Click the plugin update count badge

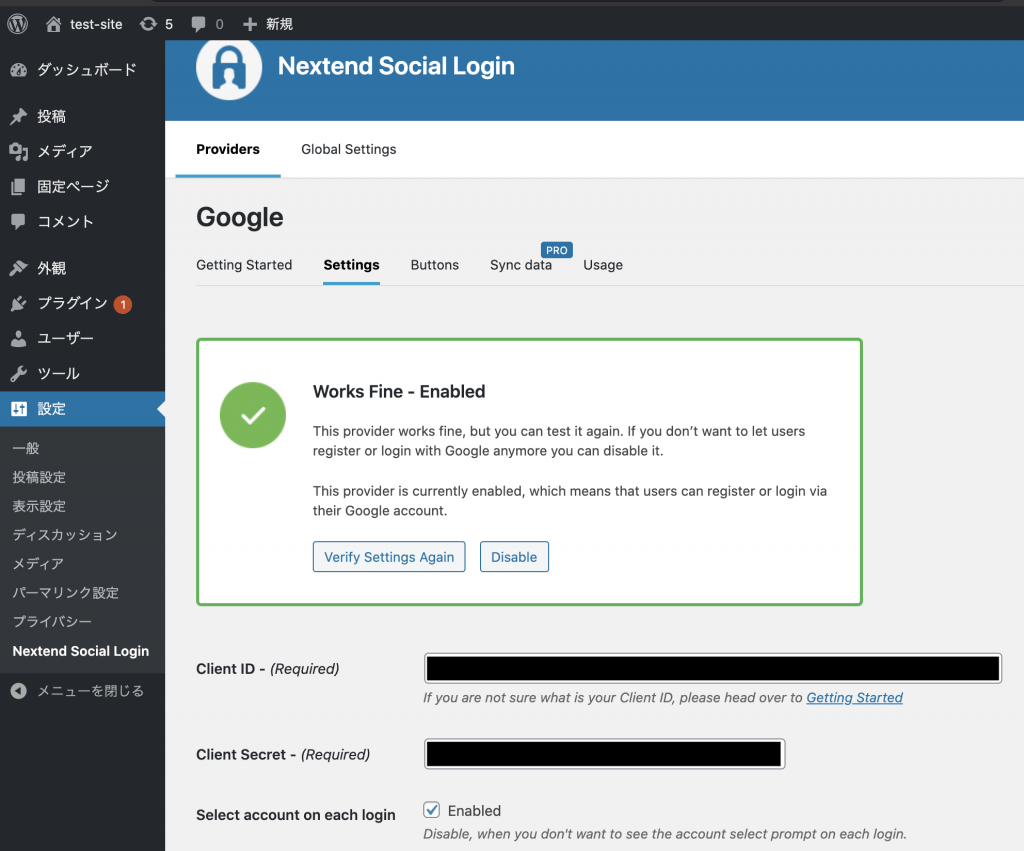[123, 304]
